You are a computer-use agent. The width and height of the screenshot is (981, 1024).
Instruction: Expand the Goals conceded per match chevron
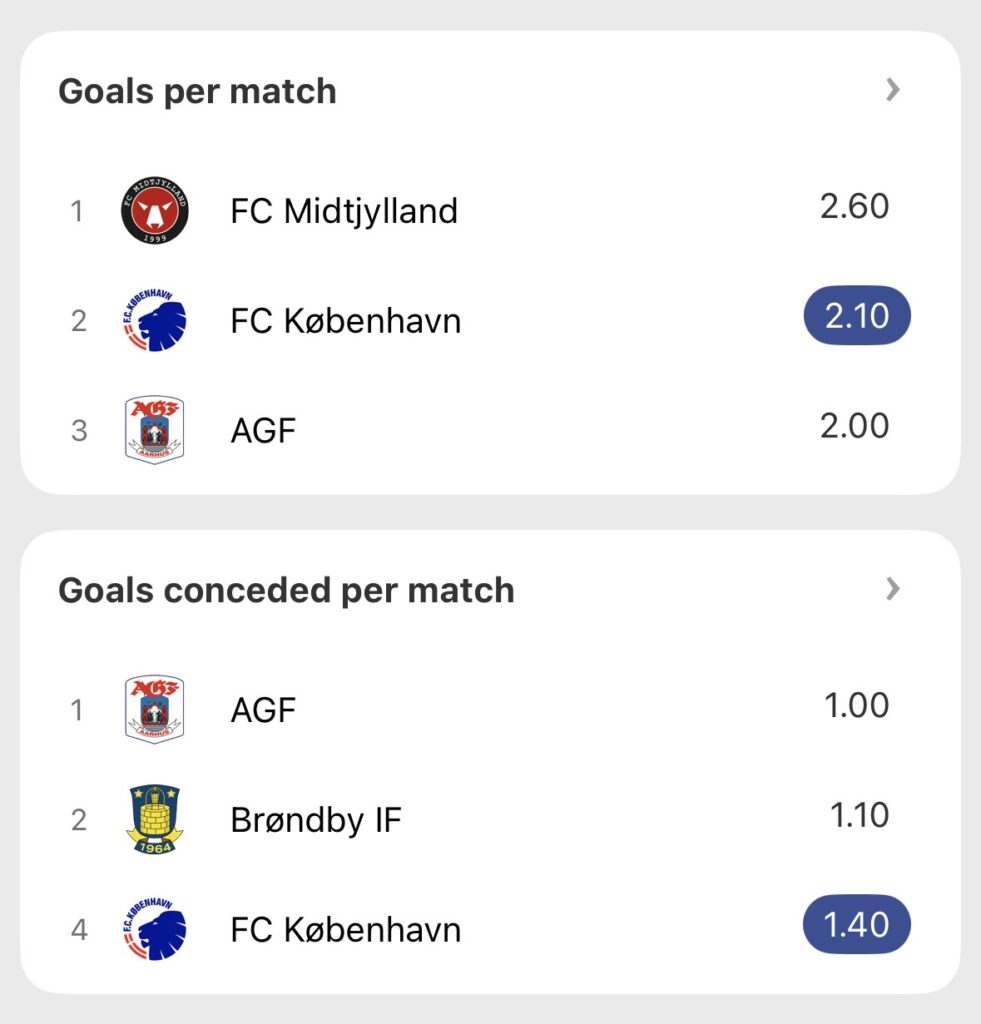pos(893,590)
